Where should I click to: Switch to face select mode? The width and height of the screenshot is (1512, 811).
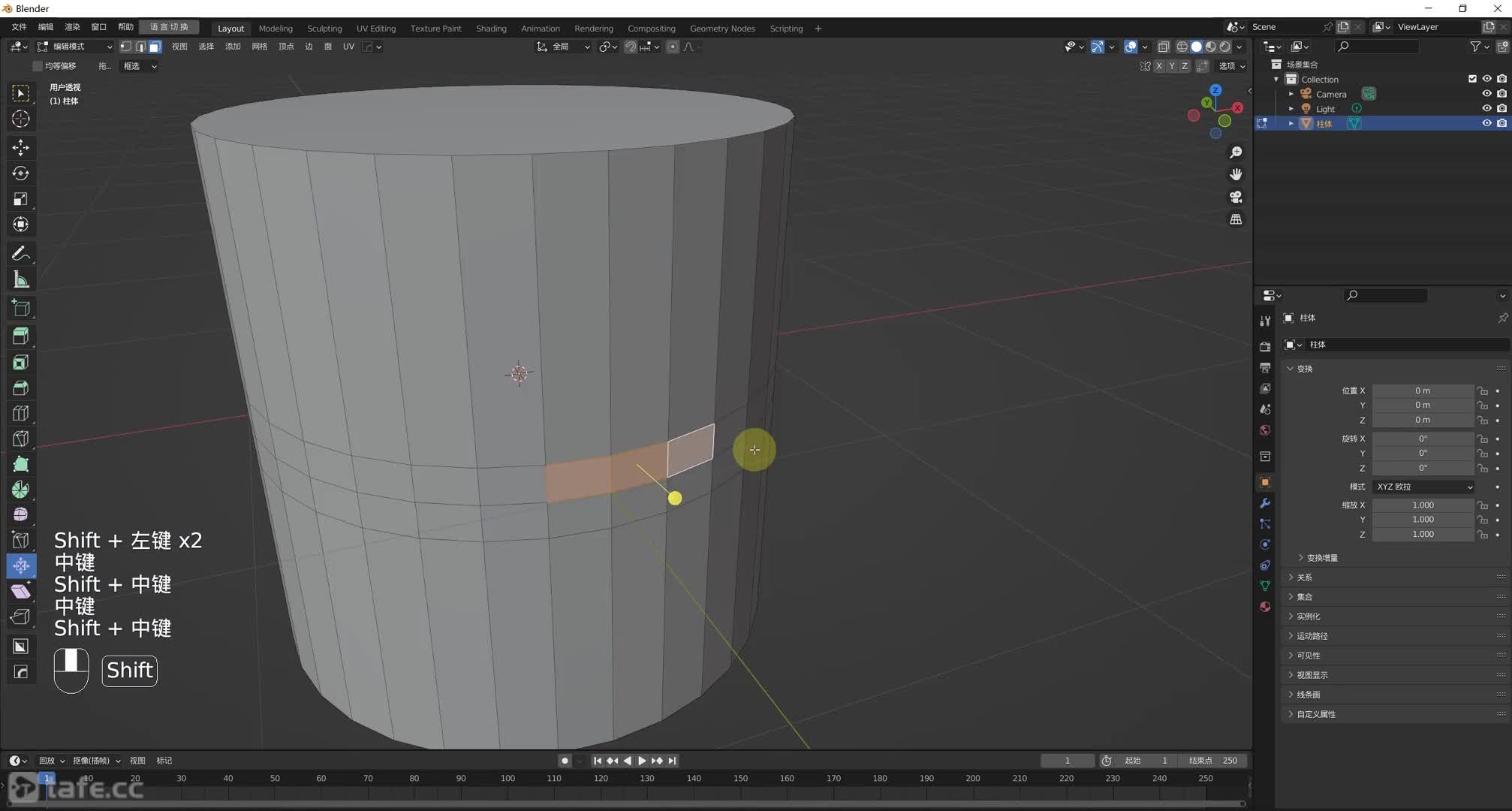tap(155, 47)
